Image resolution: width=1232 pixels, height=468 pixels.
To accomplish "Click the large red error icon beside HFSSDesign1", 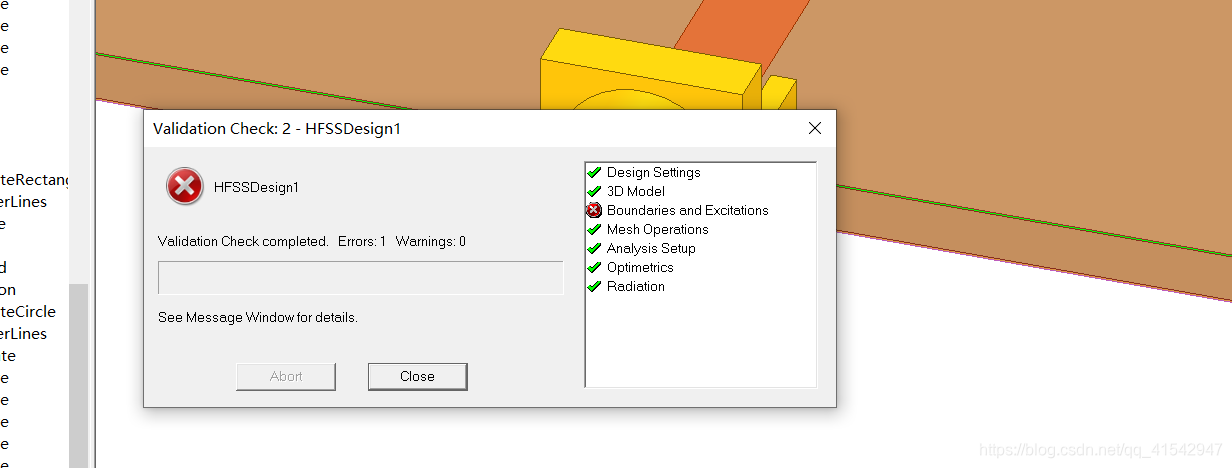I will point(185,186).
